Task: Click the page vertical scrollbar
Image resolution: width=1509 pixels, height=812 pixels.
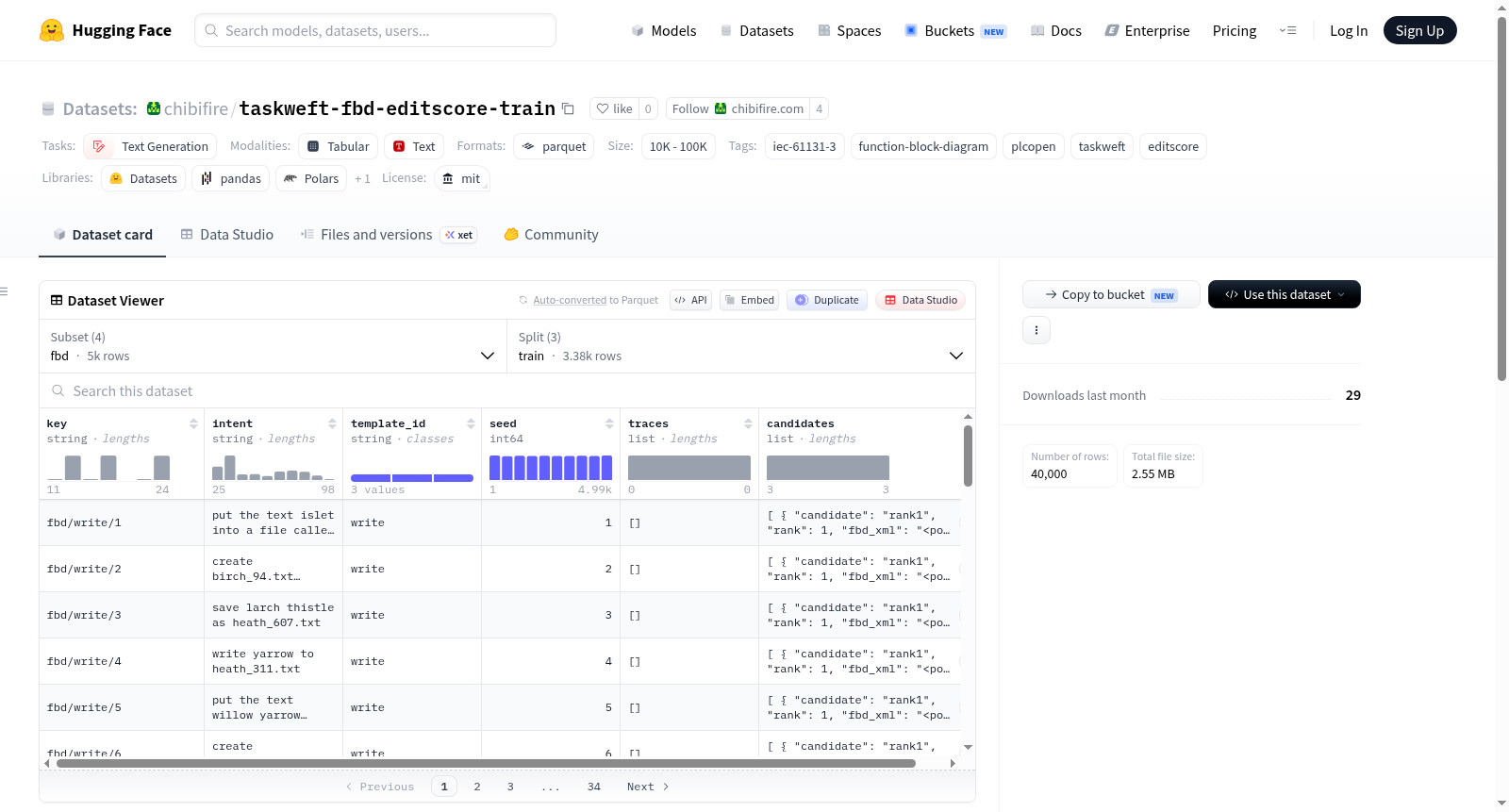Action: 1502,198
